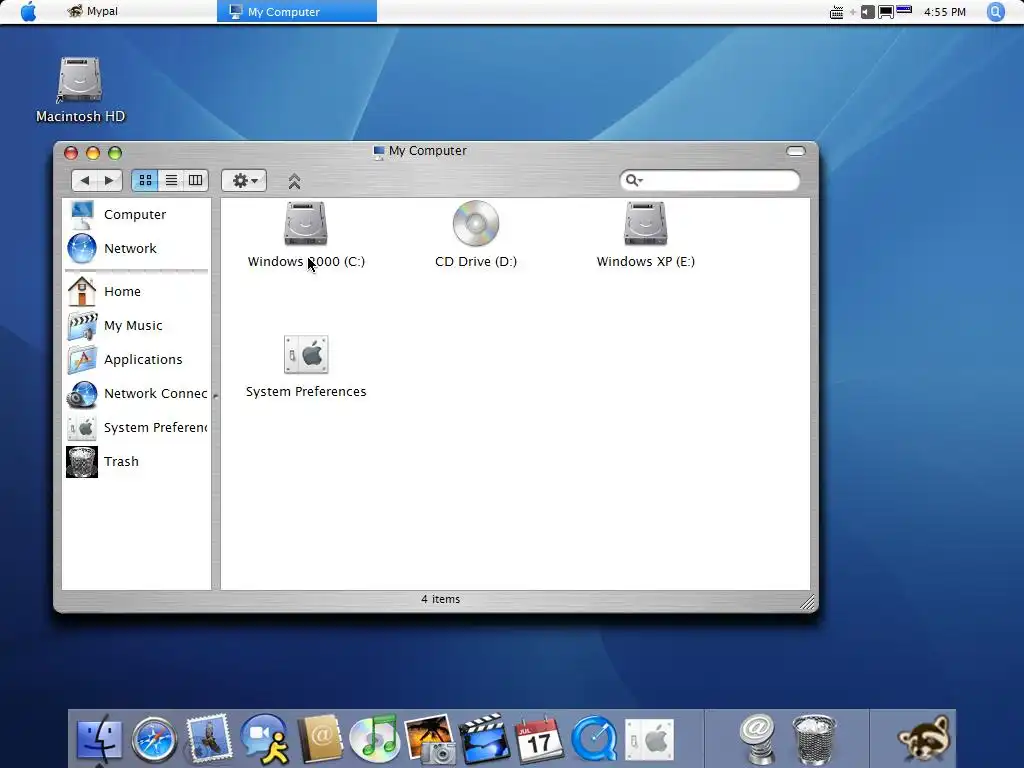Open iCal calendar in the dock
Image resolution: width=1024 pixels, height=768 pixels.
(x=539, y=739)
